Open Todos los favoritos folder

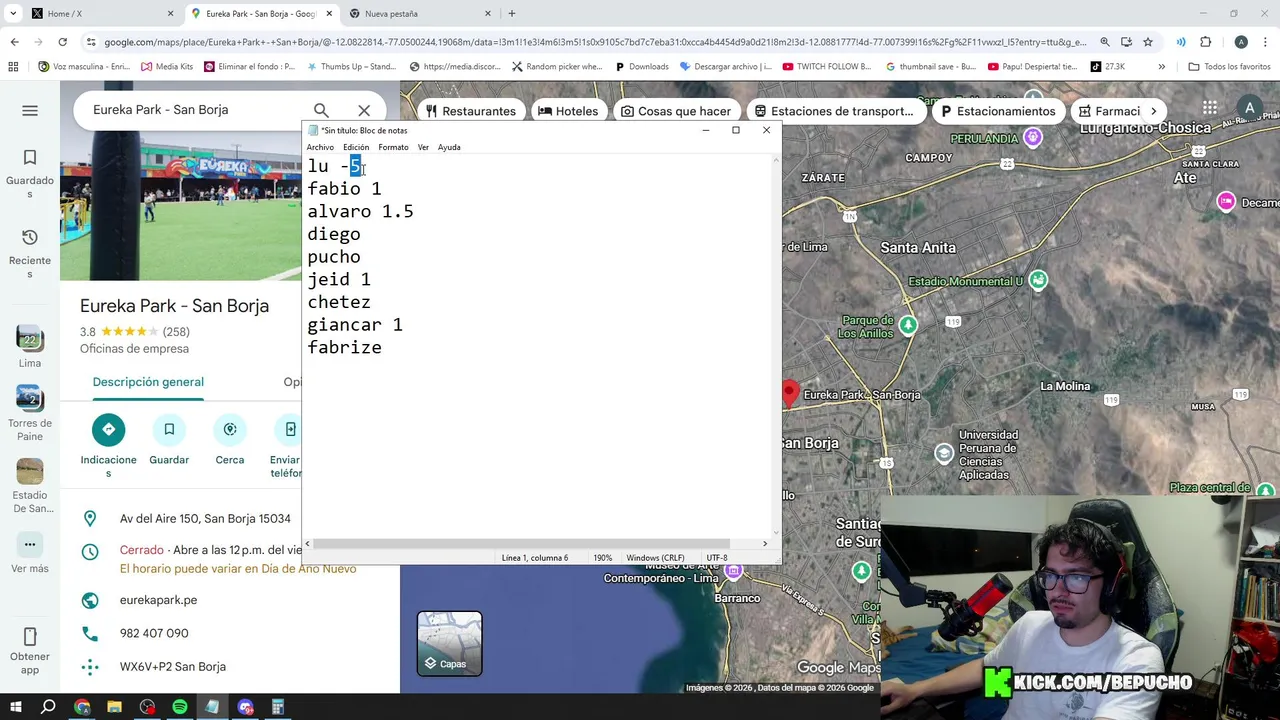tap(1229, 67)
